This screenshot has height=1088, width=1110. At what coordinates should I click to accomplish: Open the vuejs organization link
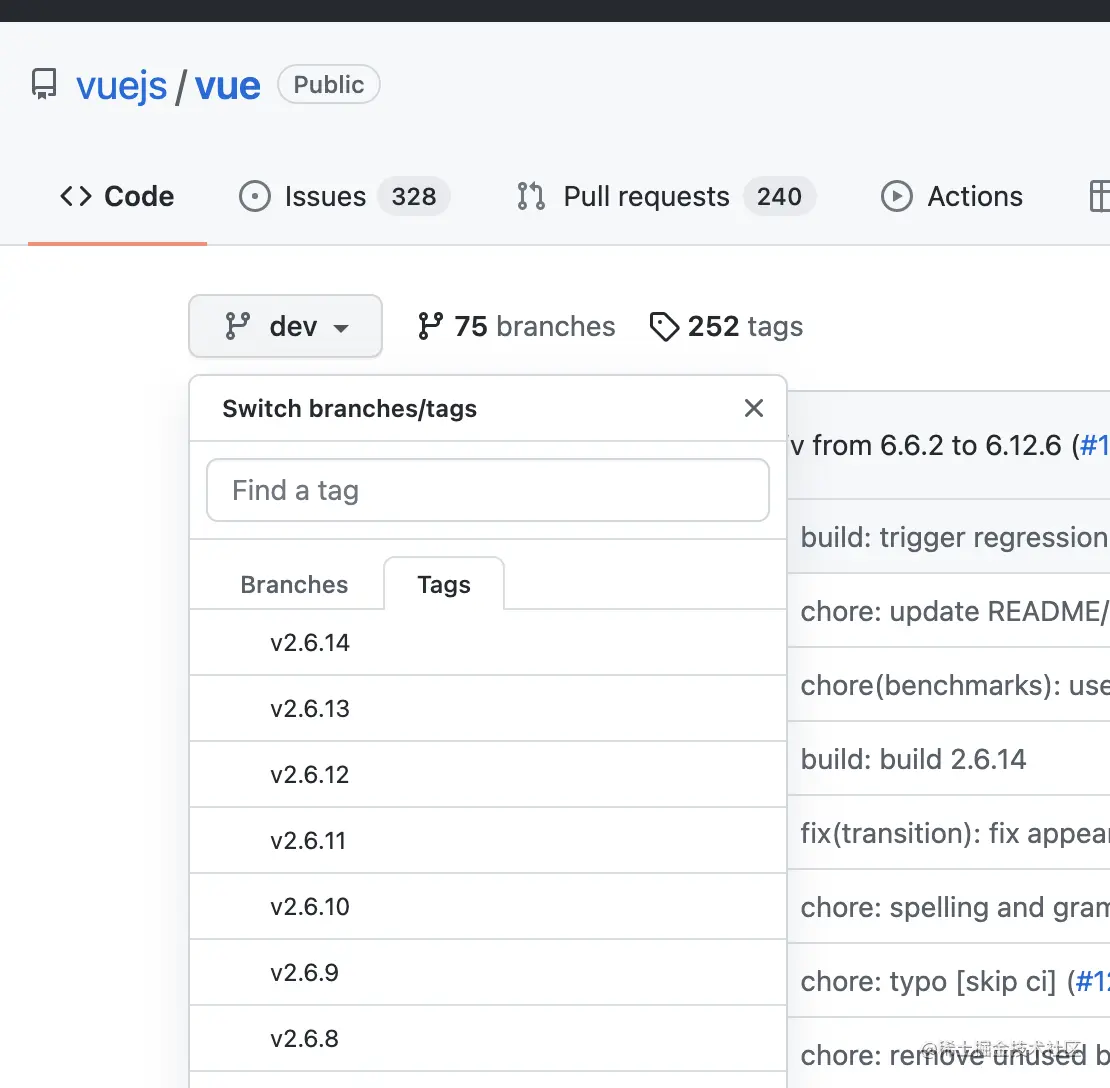[x=122, y=86]
